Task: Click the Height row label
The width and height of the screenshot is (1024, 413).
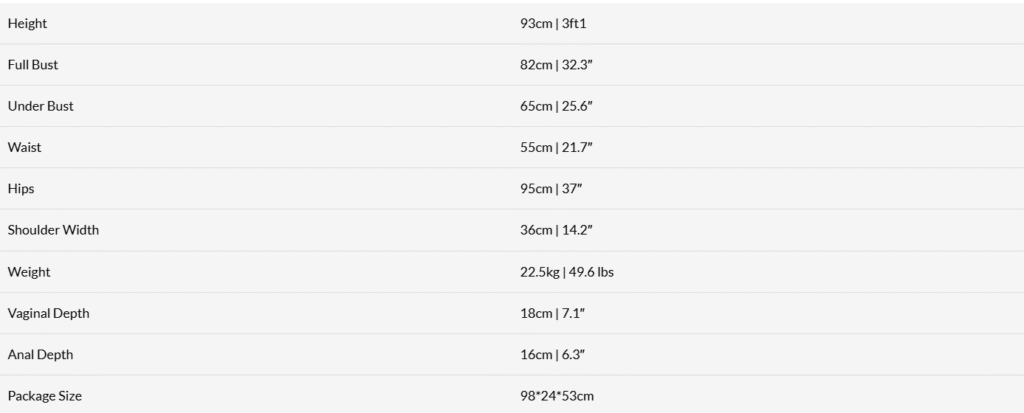Action: pos(27,23)
